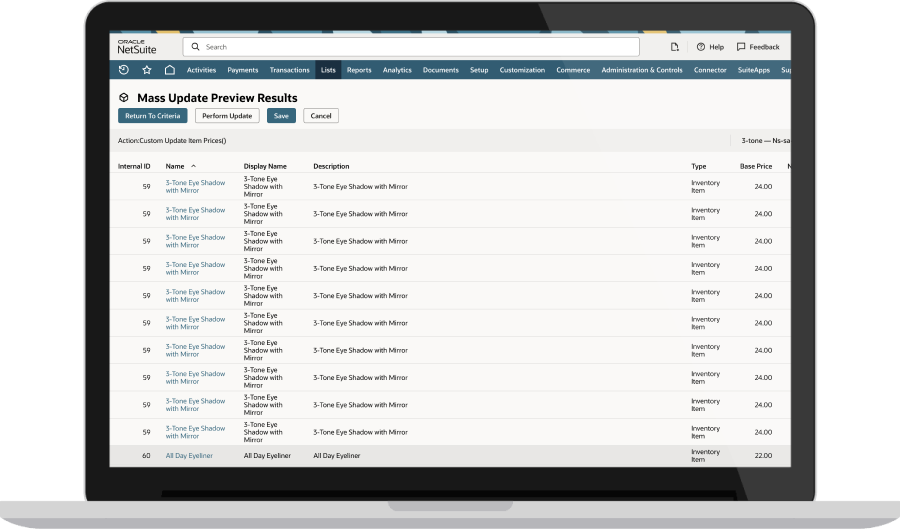Go to the home icon
The height and width of the screenshot is (529, 900).
point(169,70)
